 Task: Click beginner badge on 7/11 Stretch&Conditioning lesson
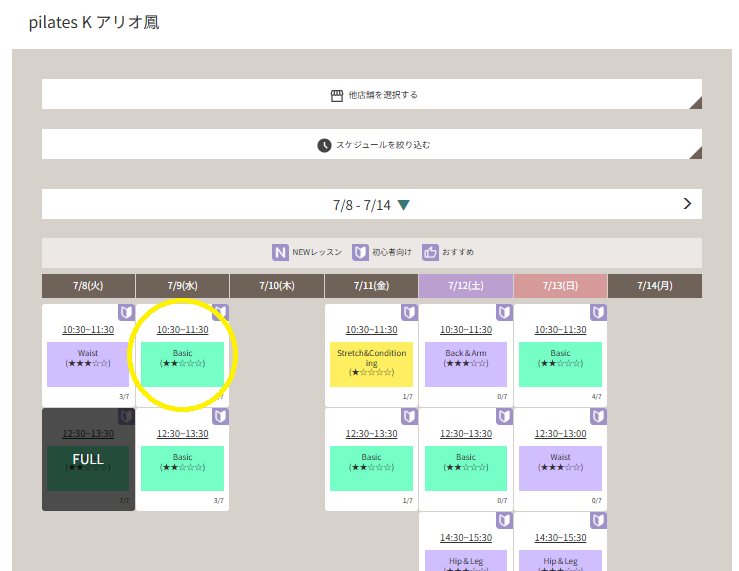(409, 313)
